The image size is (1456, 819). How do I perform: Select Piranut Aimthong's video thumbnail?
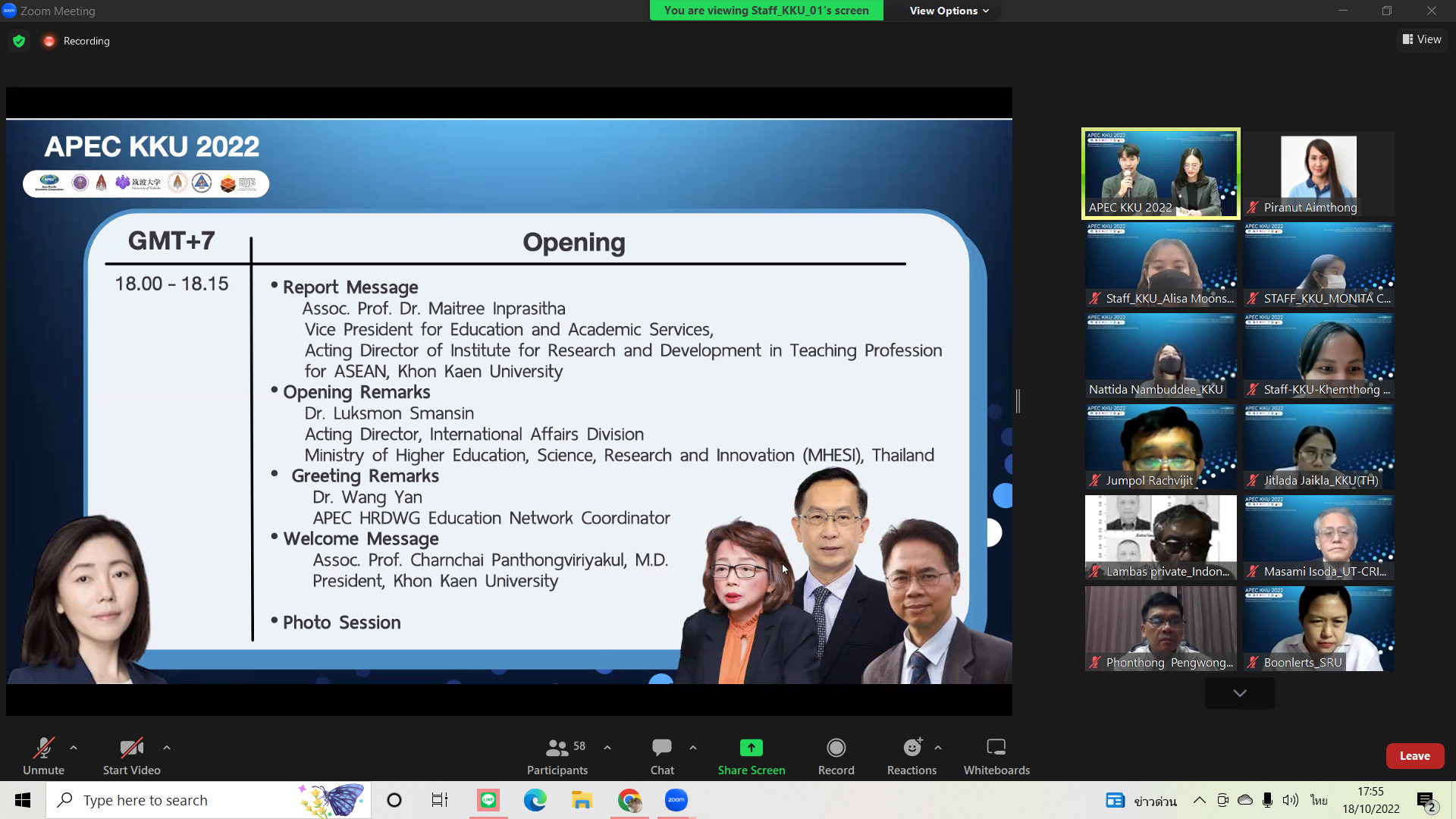[1318, 174]
